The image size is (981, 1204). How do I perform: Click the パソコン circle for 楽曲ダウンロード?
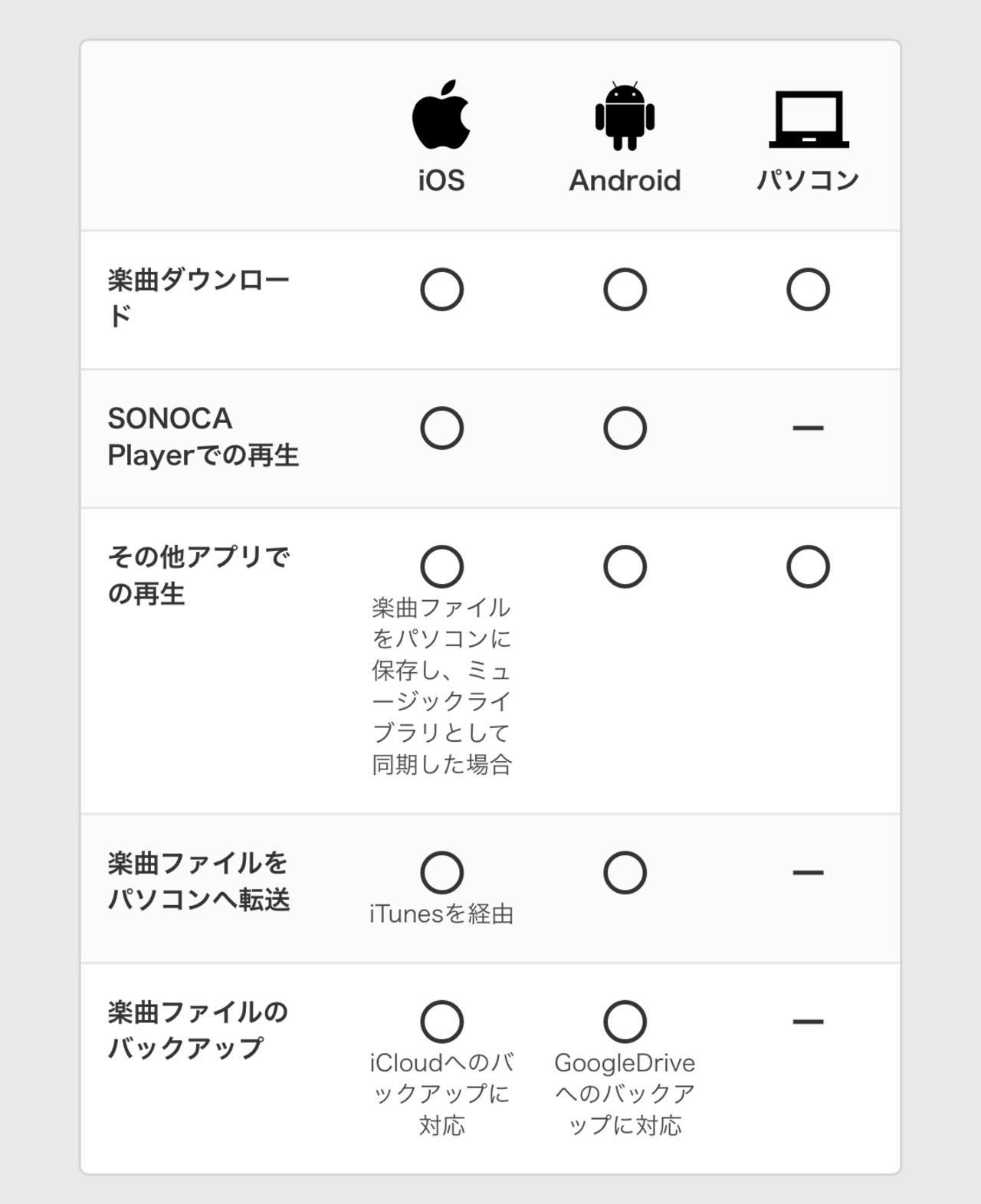[x=809, y=290]
